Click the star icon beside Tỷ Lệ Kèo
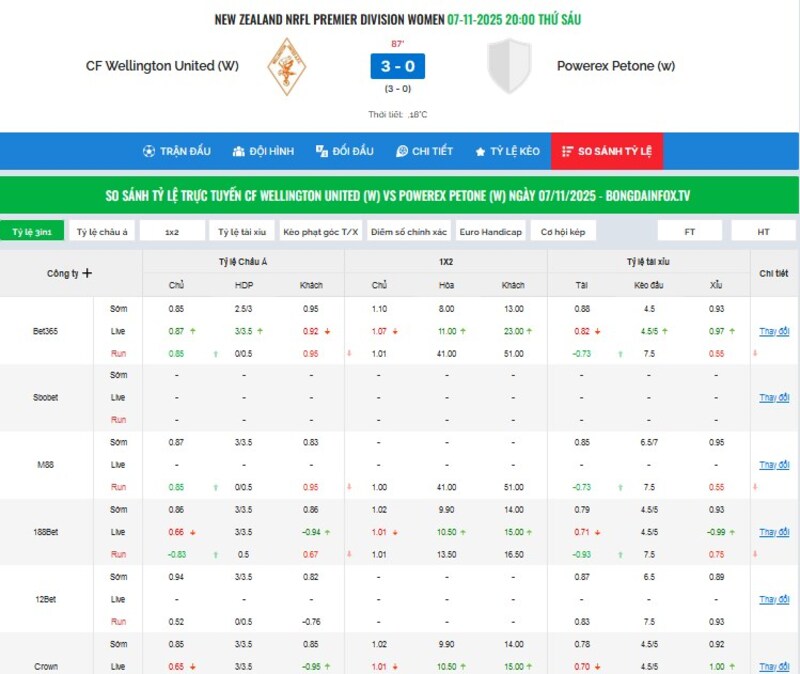Viewport: 800px width, 674px height. tap(480, 151)
